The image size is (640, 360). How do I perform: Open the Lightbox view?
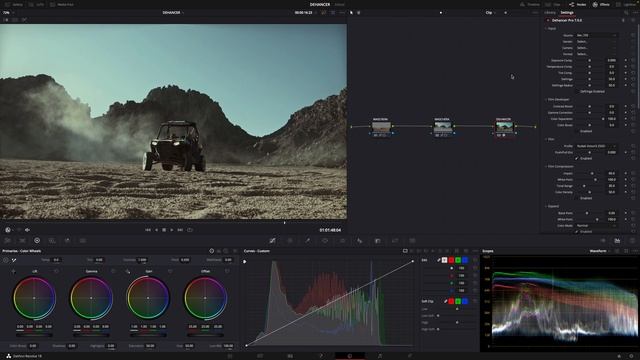[x=627, y=4]
